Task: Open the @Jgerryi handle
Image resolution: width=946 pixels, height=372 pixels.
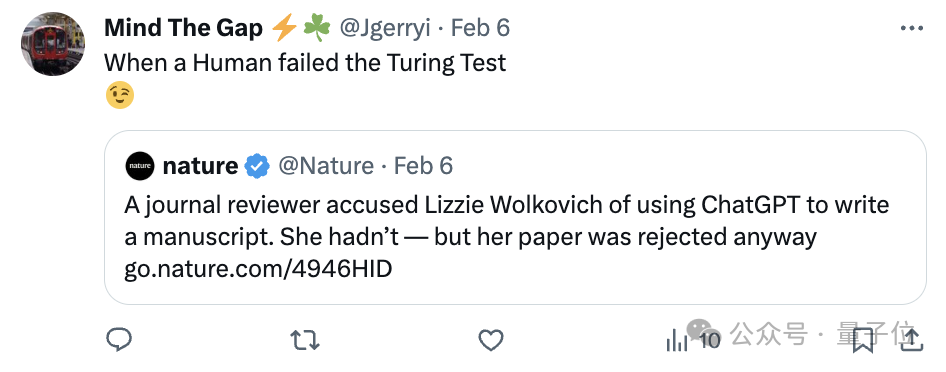Action: (385, 28)
